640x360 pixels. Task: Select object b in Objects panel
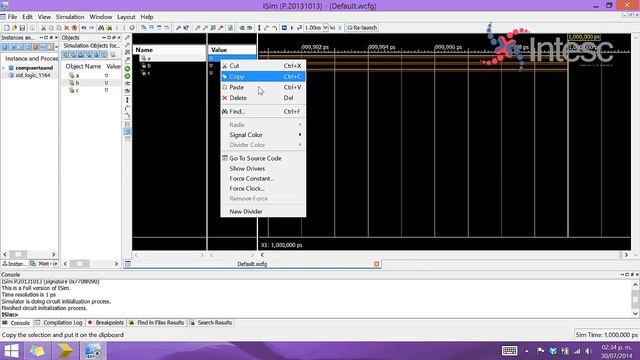[77, 83]
